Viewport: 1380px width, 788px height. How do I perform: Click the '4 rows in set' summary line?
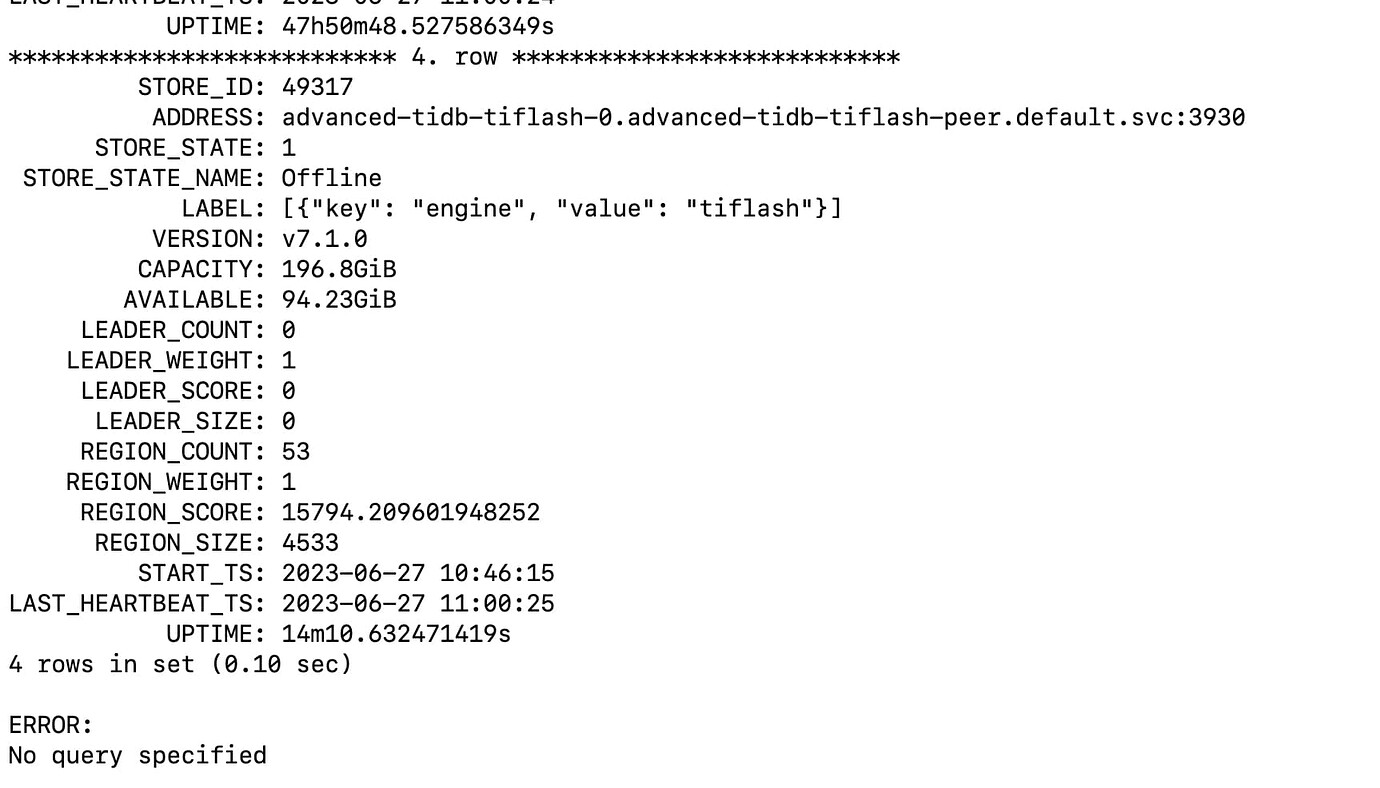pyautogui.click(x=180, y=664)
